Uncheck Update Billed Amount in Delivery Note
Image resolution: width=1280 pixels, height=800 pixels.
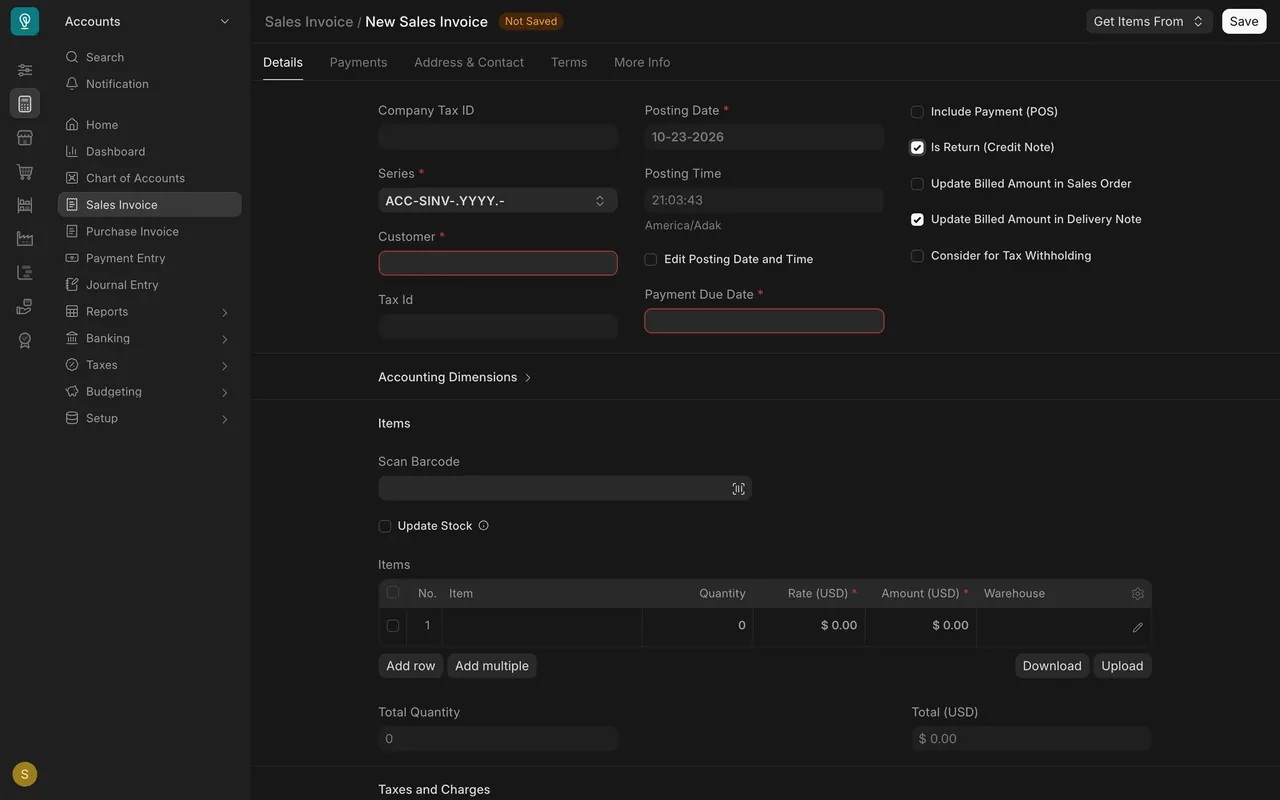click(917, 220)
